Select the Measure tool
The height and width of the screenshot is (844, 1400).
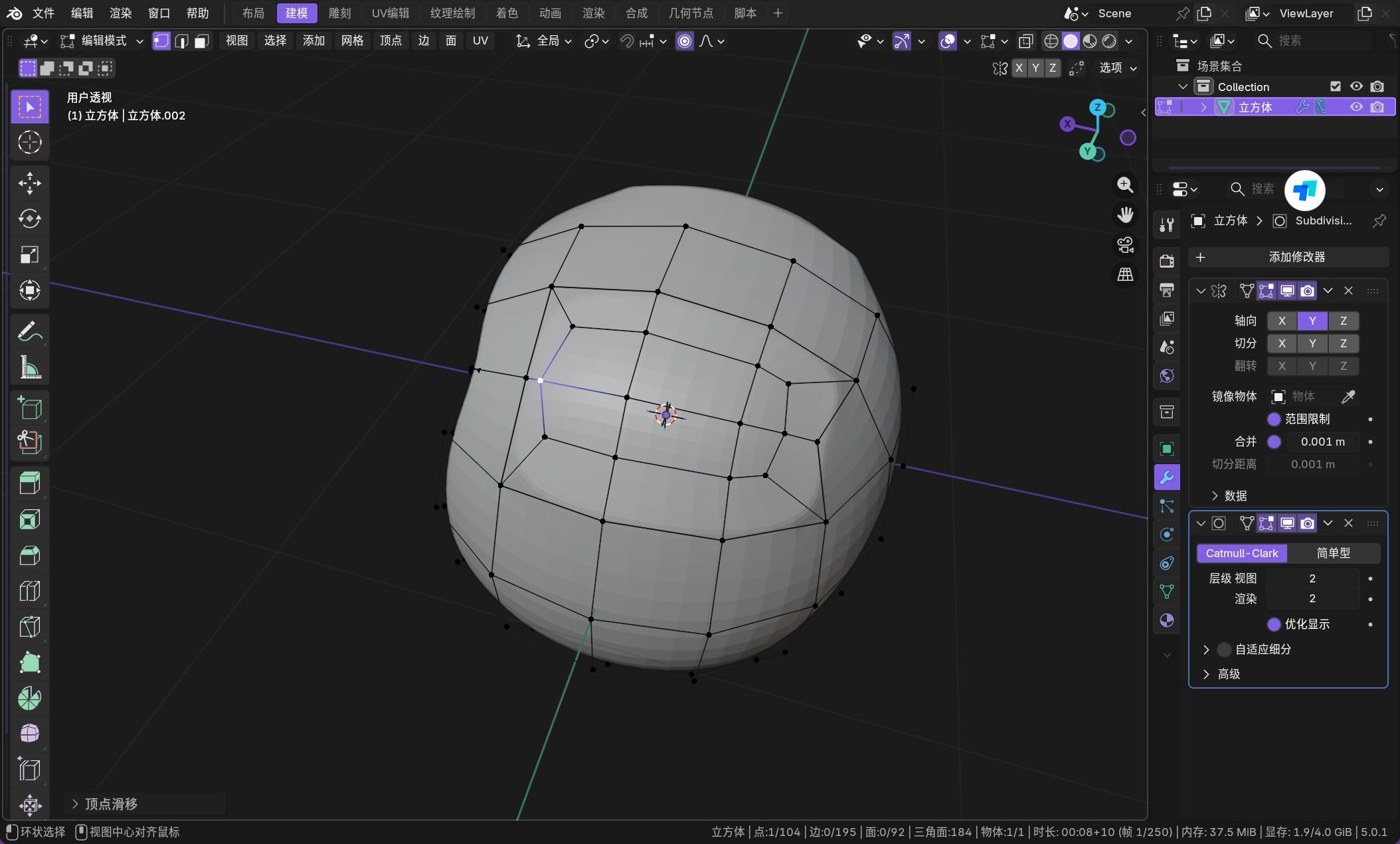(x=29, y=367)
